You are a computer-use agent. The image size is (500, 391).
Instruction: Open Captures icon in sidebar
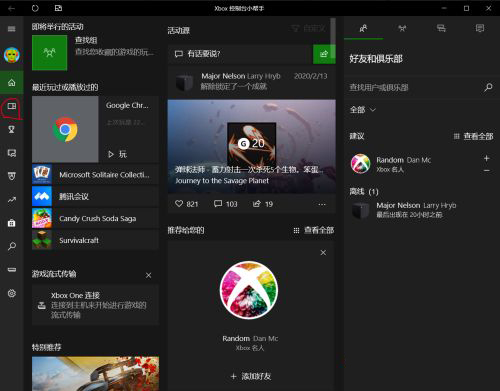coord(12,153)
